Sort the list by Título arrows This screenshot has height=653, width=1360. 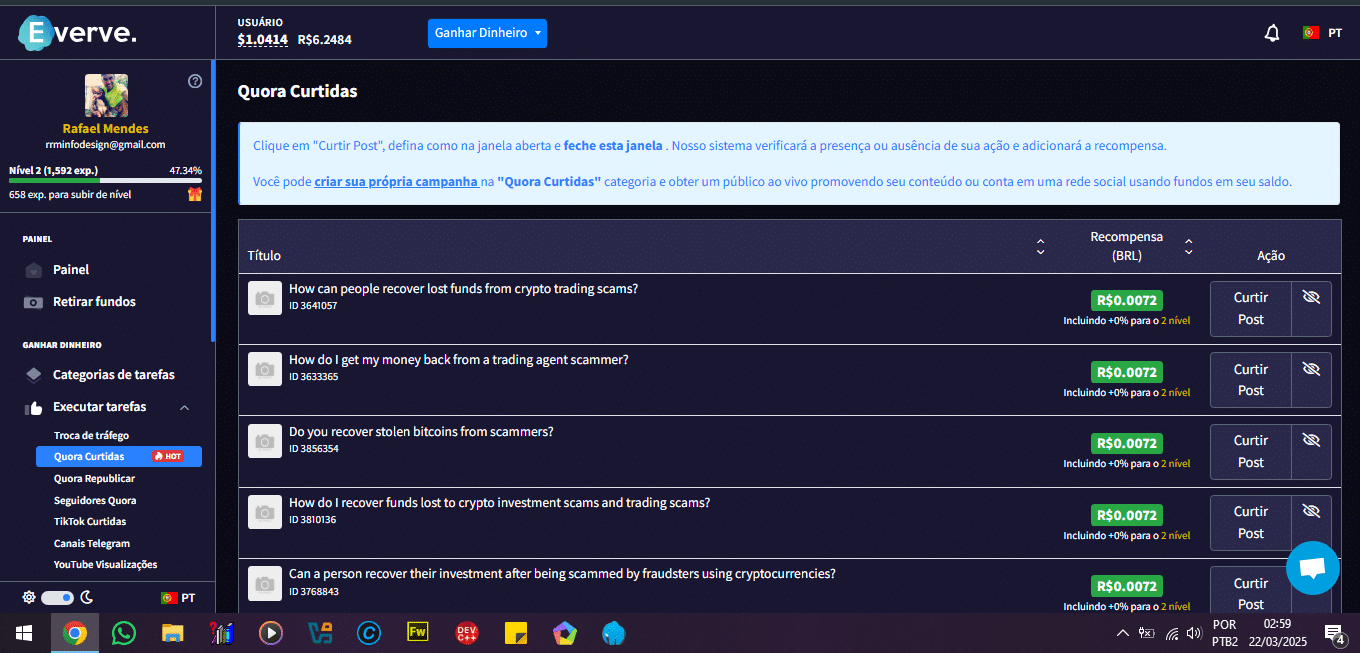pyautogui.click(x=1040, y=246)
